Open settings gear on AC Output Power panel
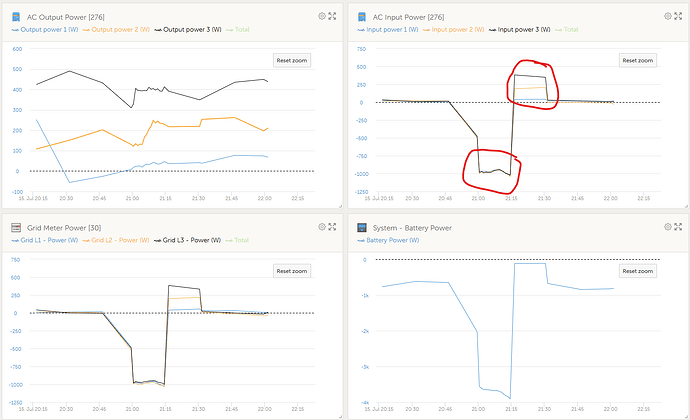This screenshot has height=420, width=690. tap(322, 16)
